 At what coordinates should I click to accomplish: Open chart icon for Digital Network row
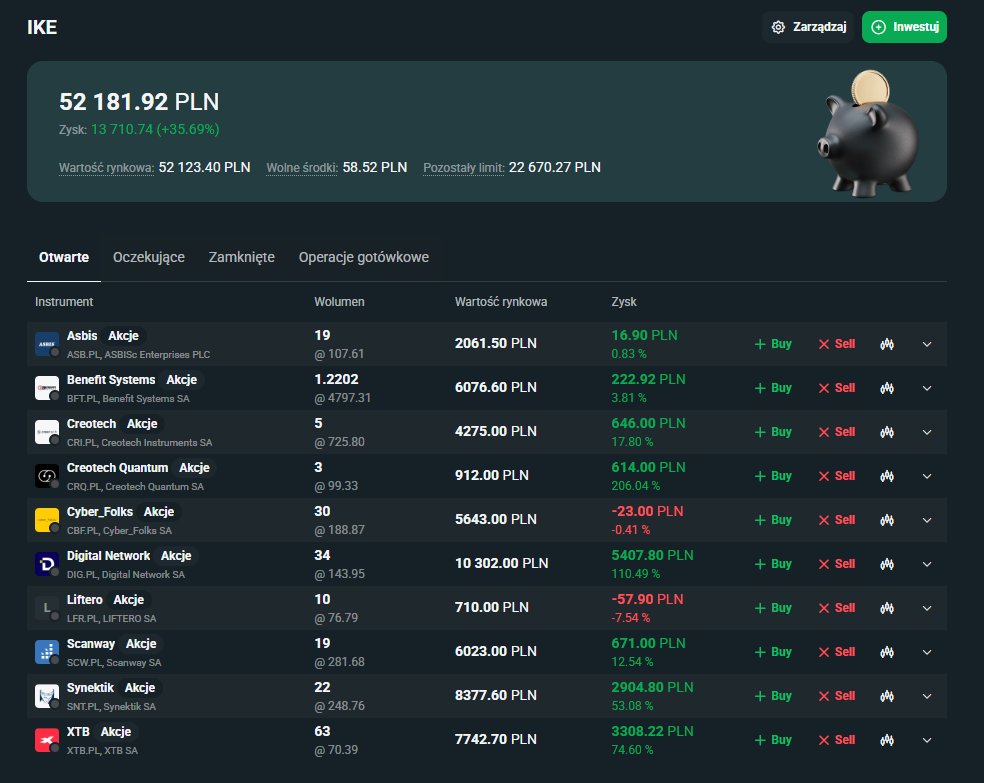887,563
